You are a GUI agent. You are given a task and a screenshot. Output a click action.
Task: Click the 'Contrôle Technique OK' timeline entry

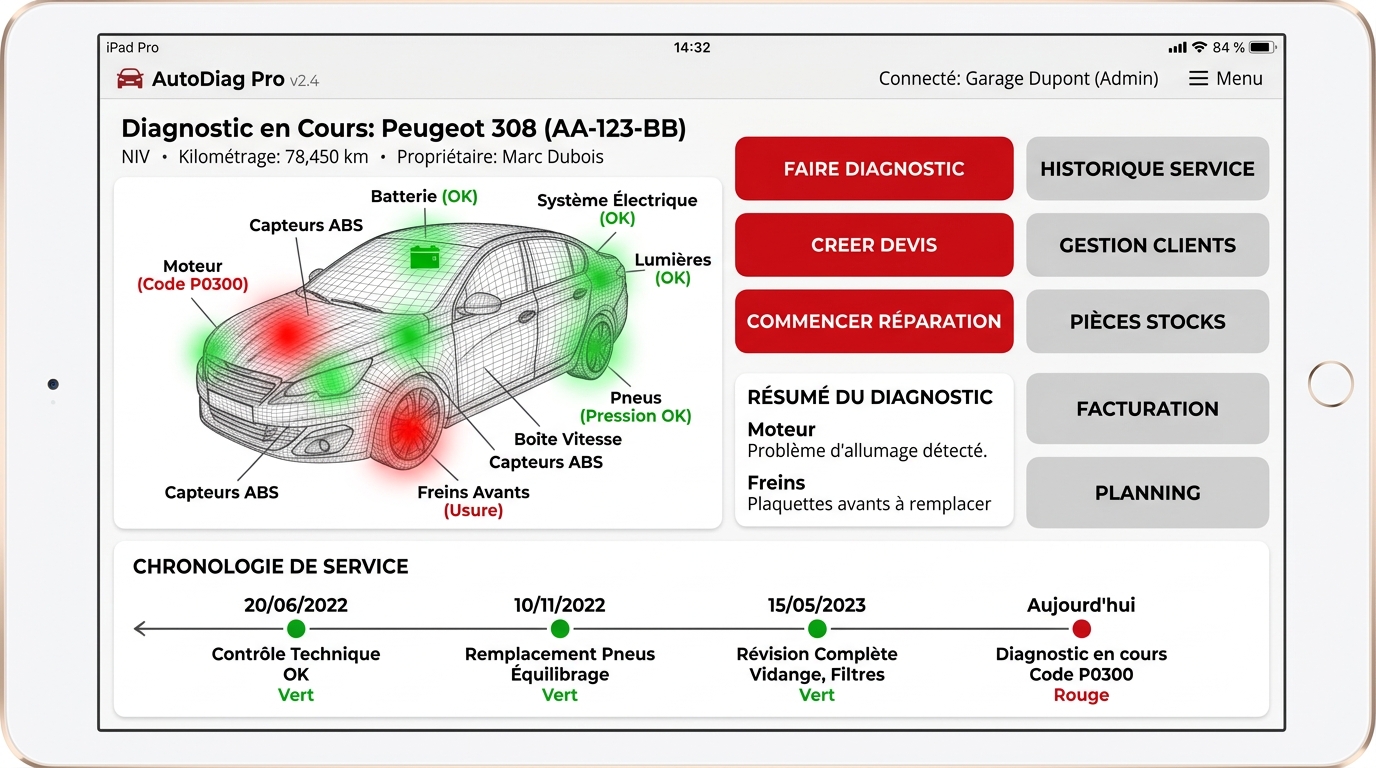296,664
